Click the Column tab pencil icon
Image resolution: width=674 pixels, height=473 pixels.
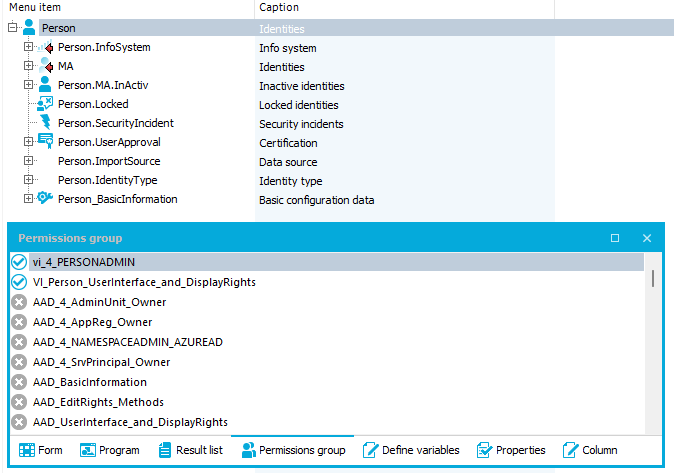click(571, 450)
